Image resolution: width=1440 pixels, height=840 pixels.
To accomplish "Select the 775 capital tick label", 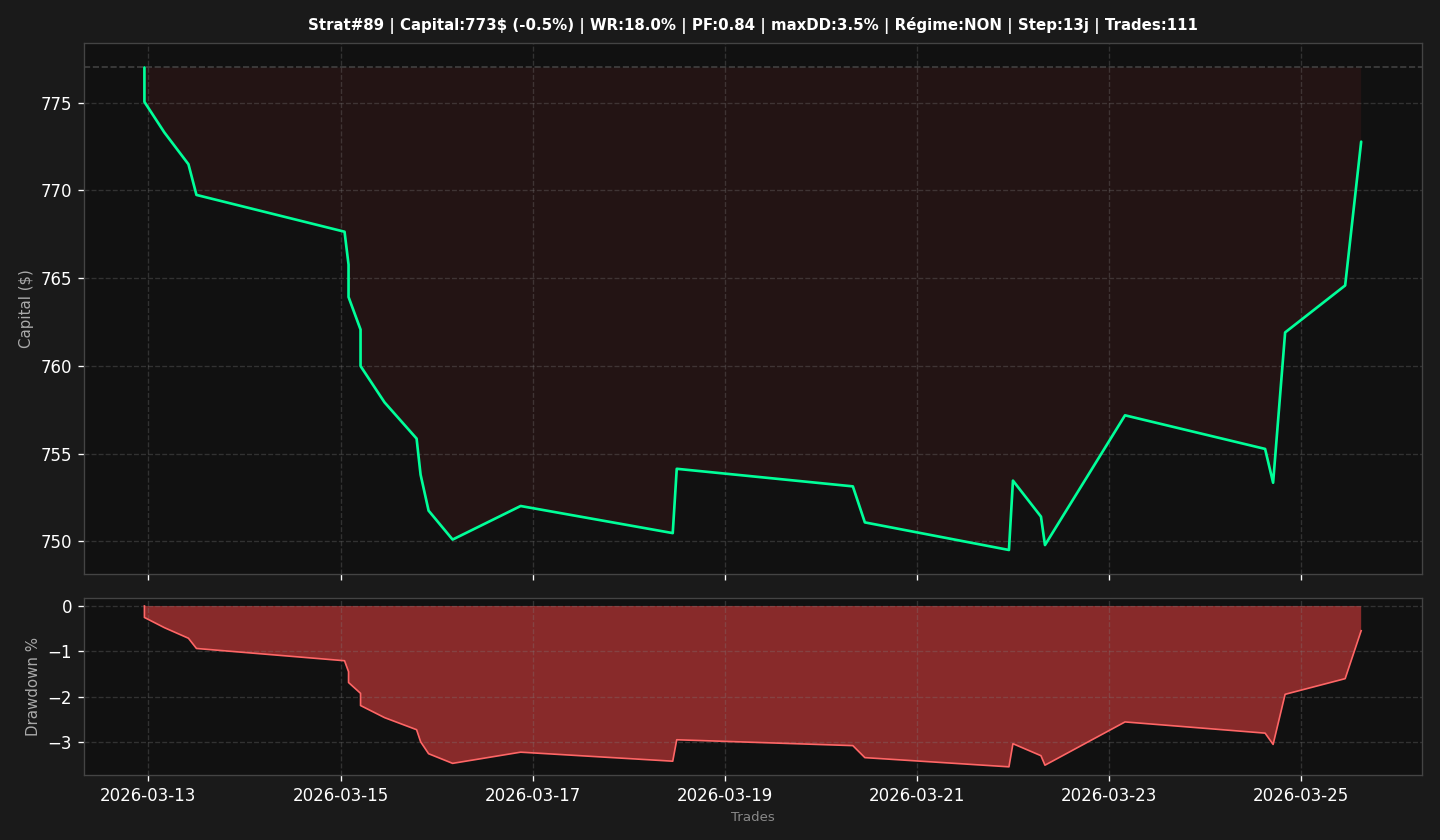I will point(57,104).
